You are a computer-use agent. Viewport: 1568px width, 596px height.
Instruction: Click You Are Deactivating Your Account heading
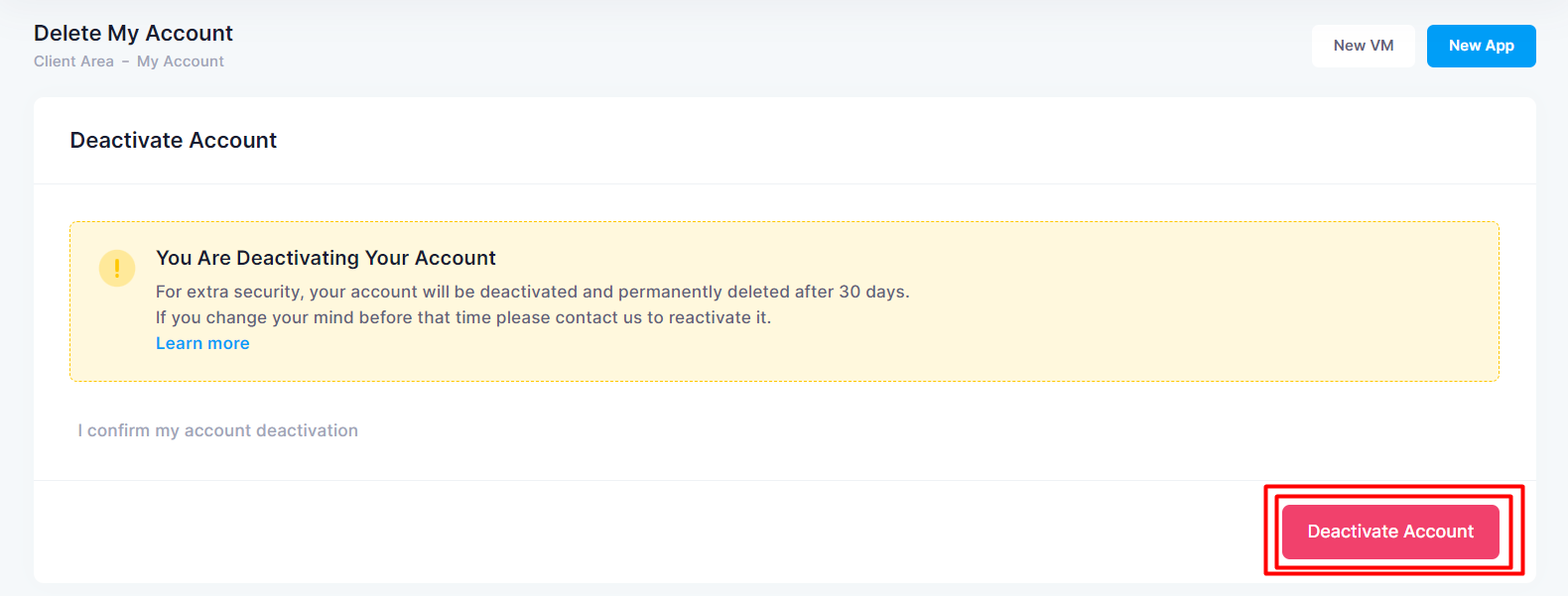[326, 258]
